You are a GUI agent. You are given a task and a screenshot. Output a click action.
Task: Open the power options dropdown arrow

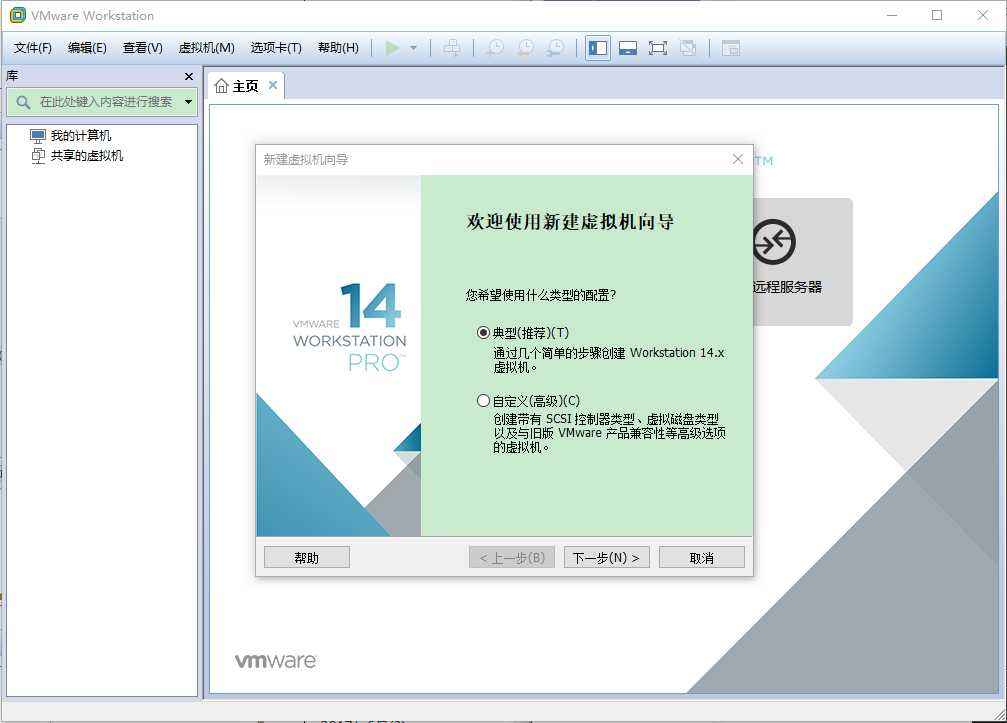coord(414,48)
